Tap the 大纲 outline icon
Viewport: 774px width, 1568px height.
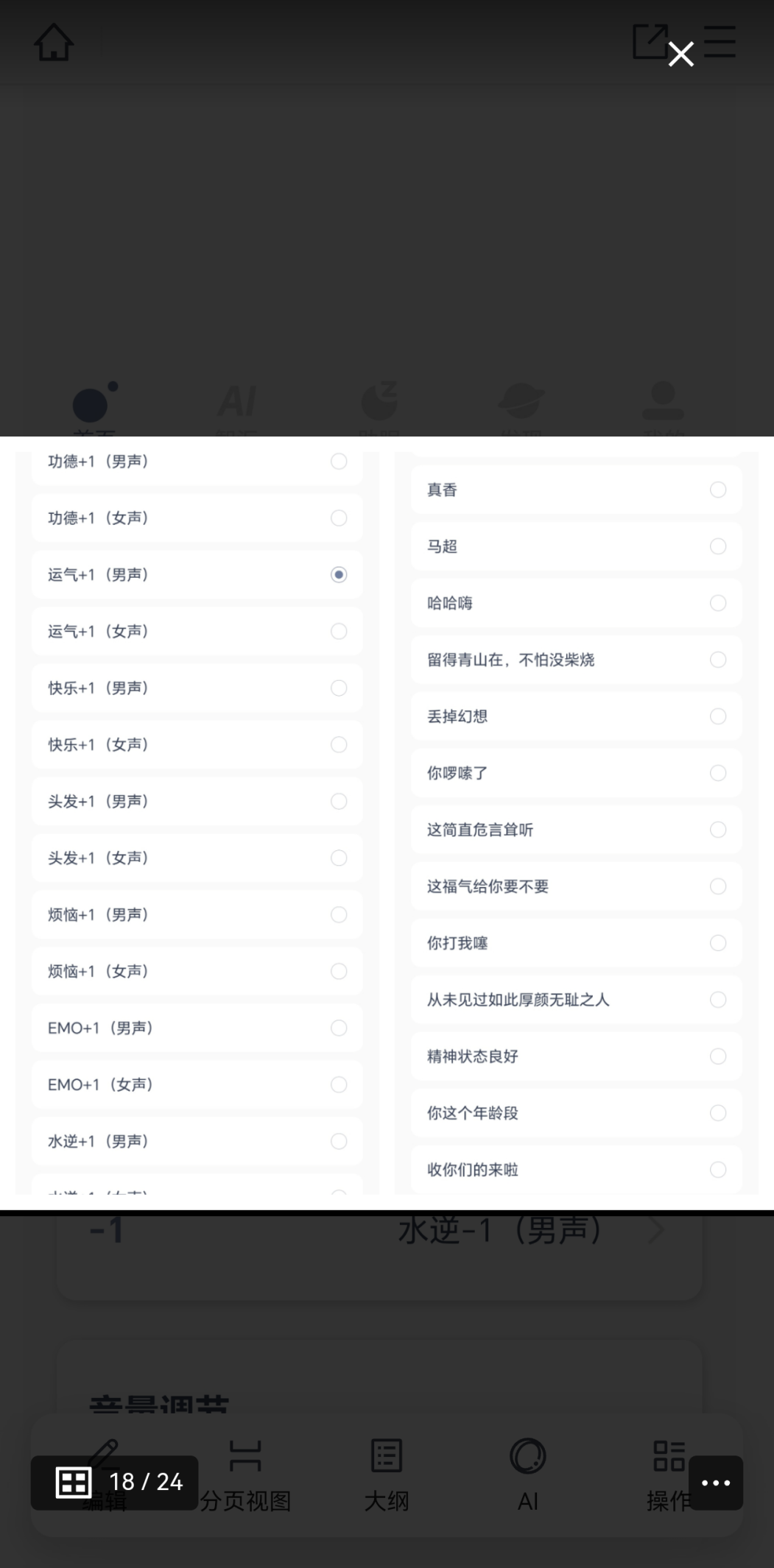tap(386, 1458)
